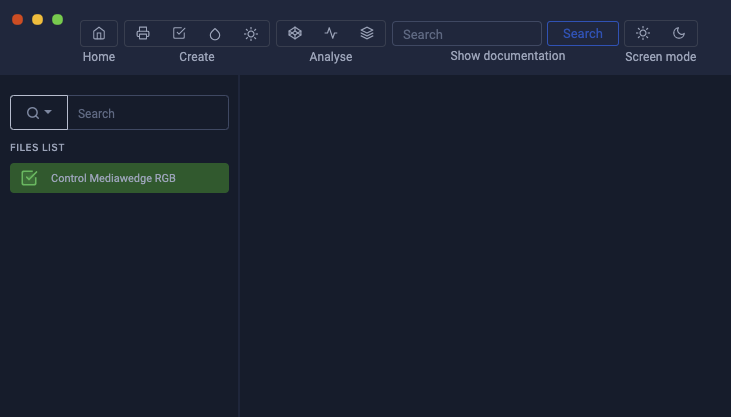Open the files search filter dropdown
This screenshot has height=417, width=731.
coord(39,112)
